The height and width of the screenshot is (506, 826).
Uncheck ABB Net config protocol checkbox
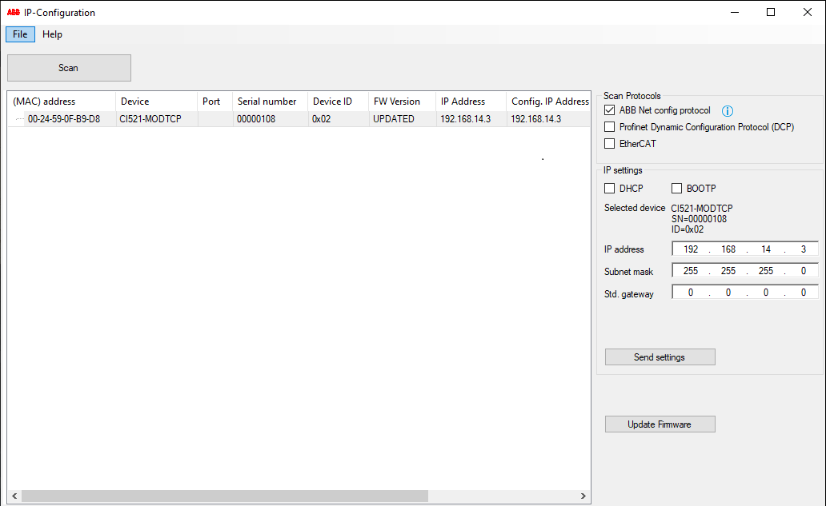click(x=610, y=110)
